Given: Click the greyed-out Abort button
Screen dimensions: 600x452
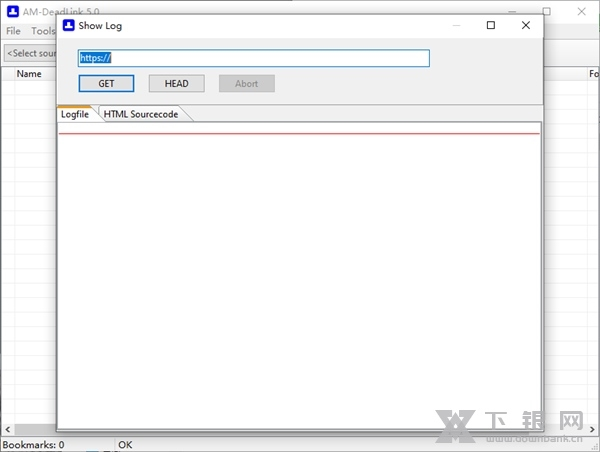Looking at the screenshot, I should point(247,83).
